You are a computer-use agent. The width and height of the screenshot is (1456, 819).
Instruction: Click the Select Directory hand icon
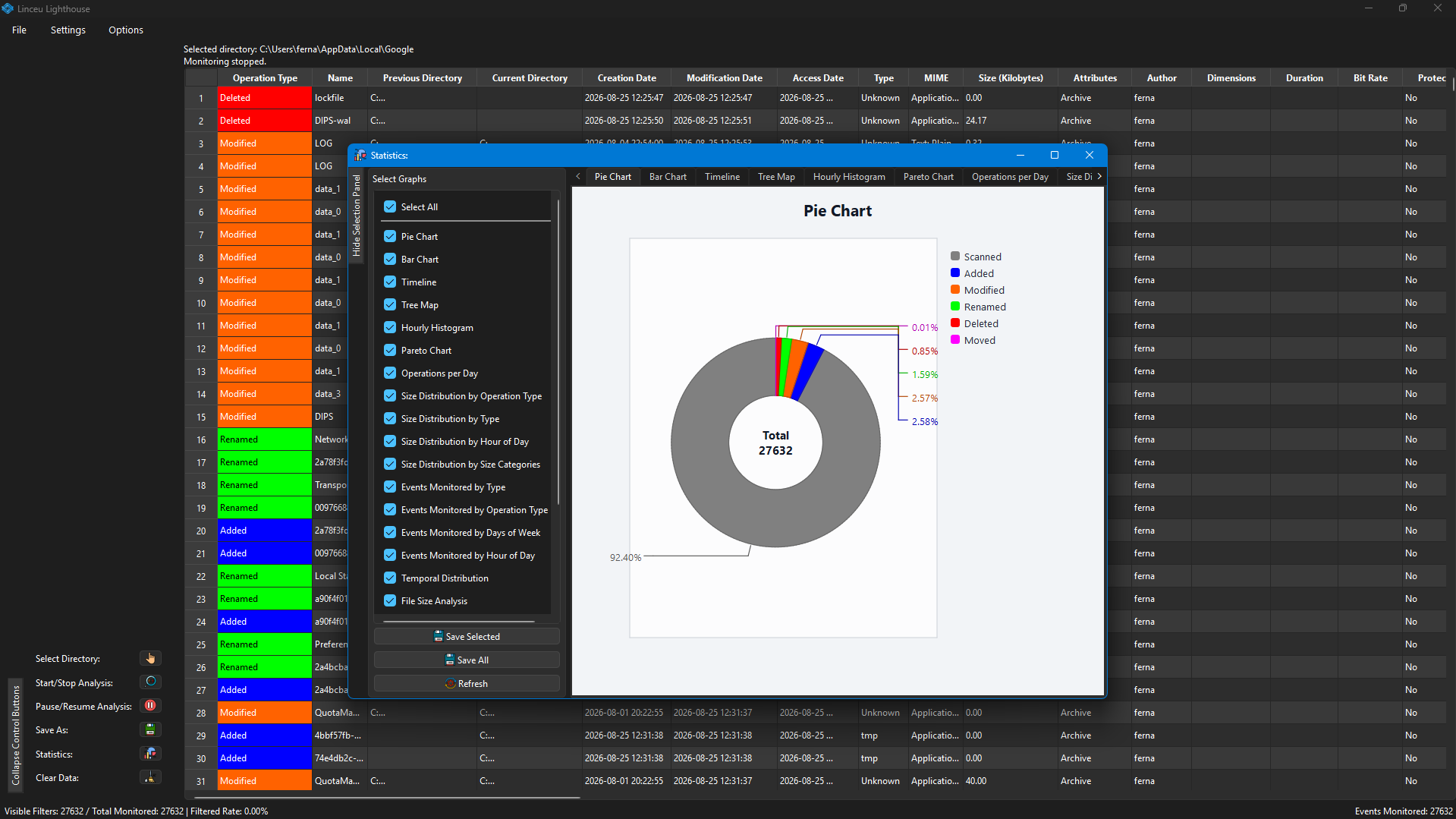point(150,658)
